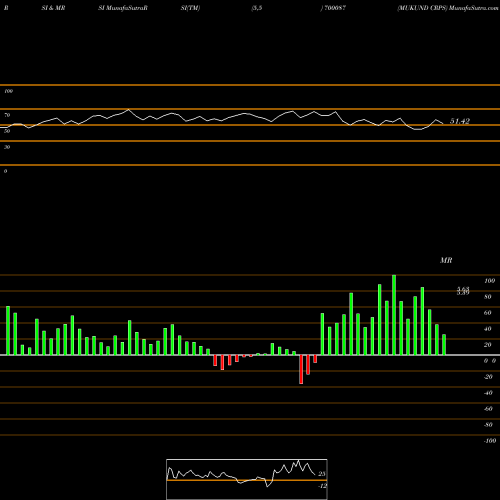Click the RSI current value 51.42

[x=460, y=121]
